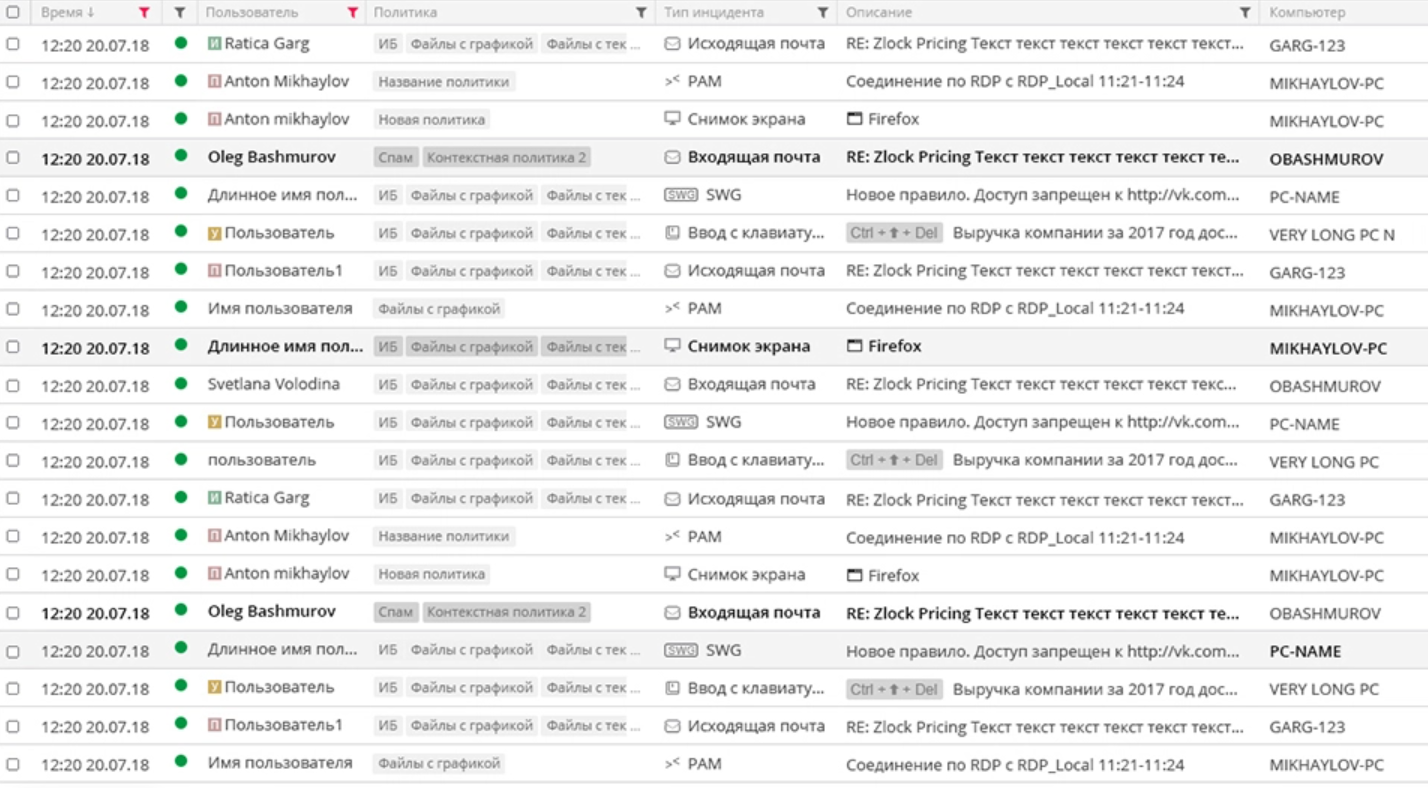Click the mail icon in Svetlana Volodina's row
The height and width of the screenshot is (788, 1428).
[x=672, y=385]
